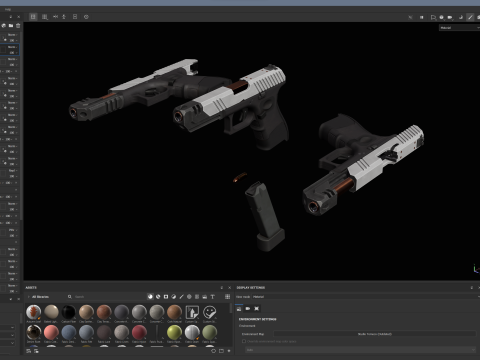This screenshot has width=480, height=360.
Task: Click the second bottom-left icon in the Assets panel
Action: (x=36, y=351)
